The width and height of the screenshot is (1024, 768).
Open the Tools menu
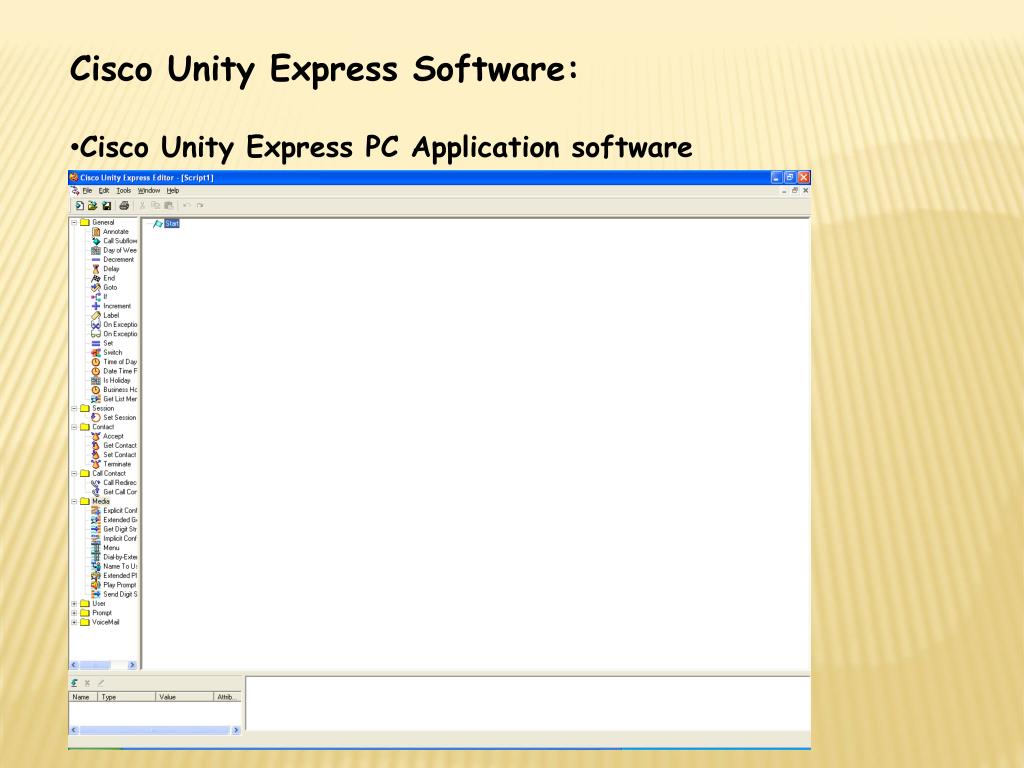123,191
